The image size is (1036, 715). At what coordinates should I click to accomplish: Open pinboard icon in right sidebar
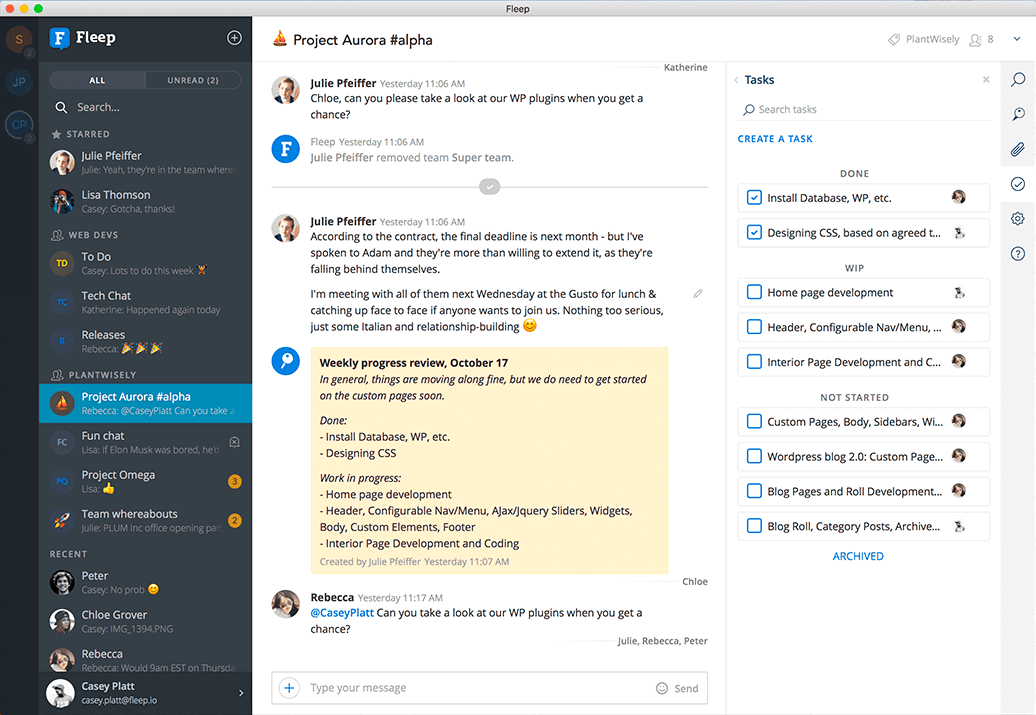pyautogui.click(x=1018, y=114)
